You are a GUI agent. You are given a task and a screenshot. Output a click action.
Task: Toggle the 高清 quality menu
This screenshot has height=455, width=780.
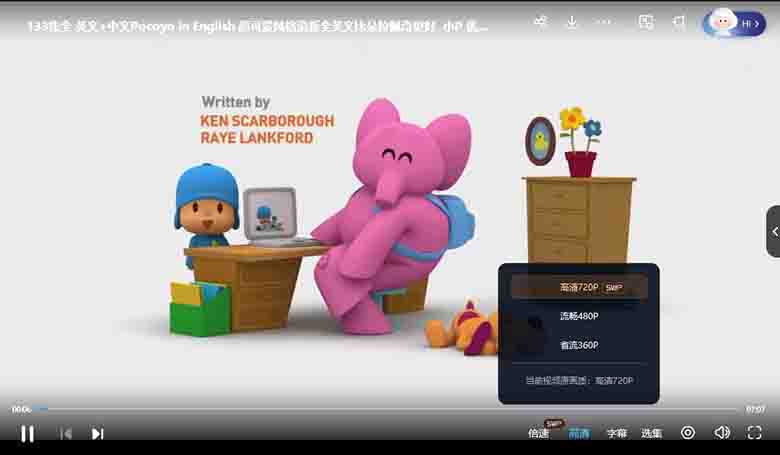(579, 433)
